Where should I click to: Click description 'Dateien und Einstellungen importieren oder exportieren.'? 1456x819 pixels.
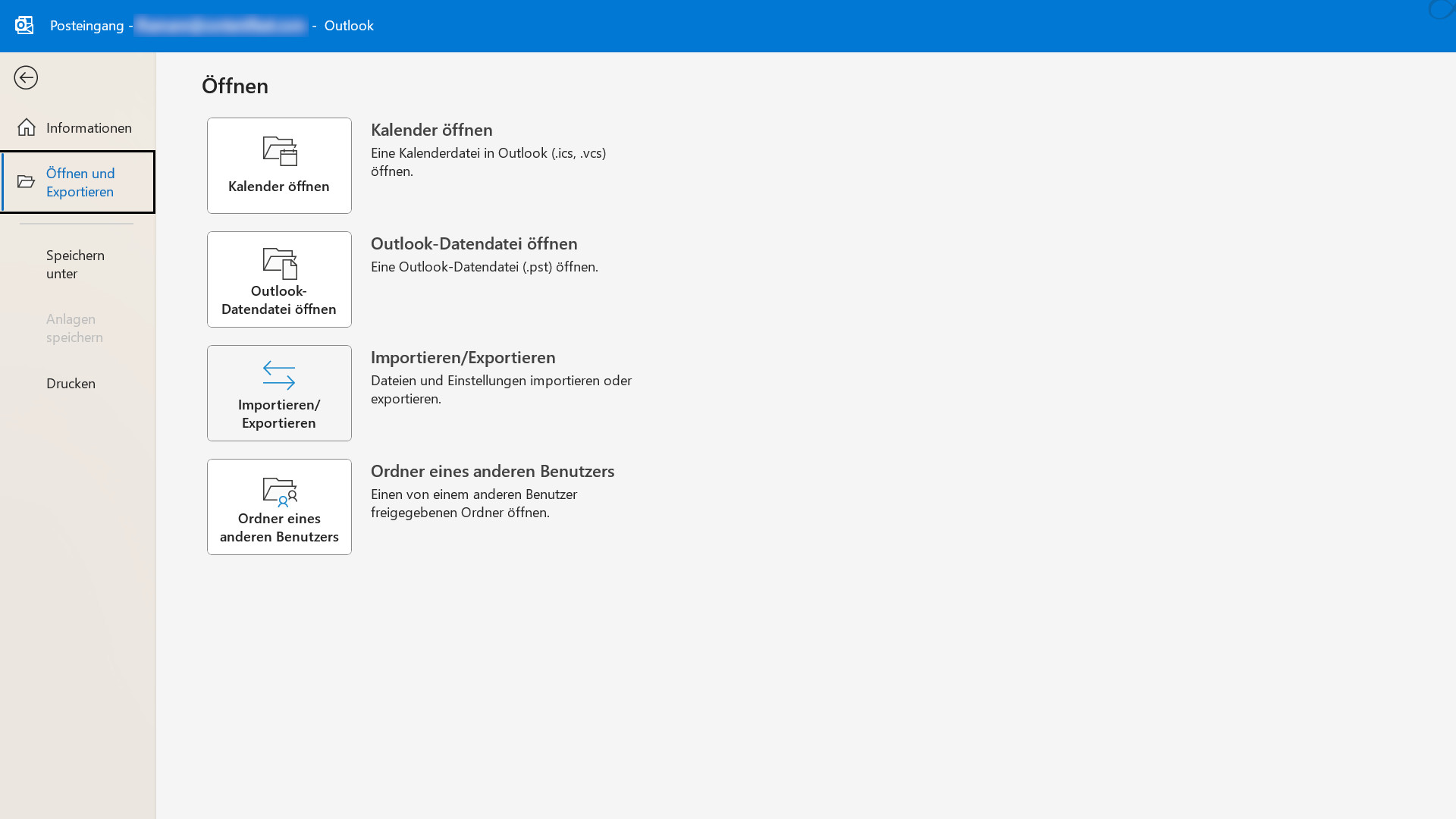coord(501,389)
